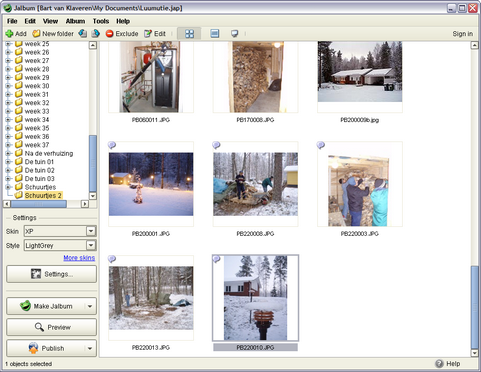This screenshot has width=481, height=372.
Task: Expand the week 27 tree node
Action: pos(8,61)
